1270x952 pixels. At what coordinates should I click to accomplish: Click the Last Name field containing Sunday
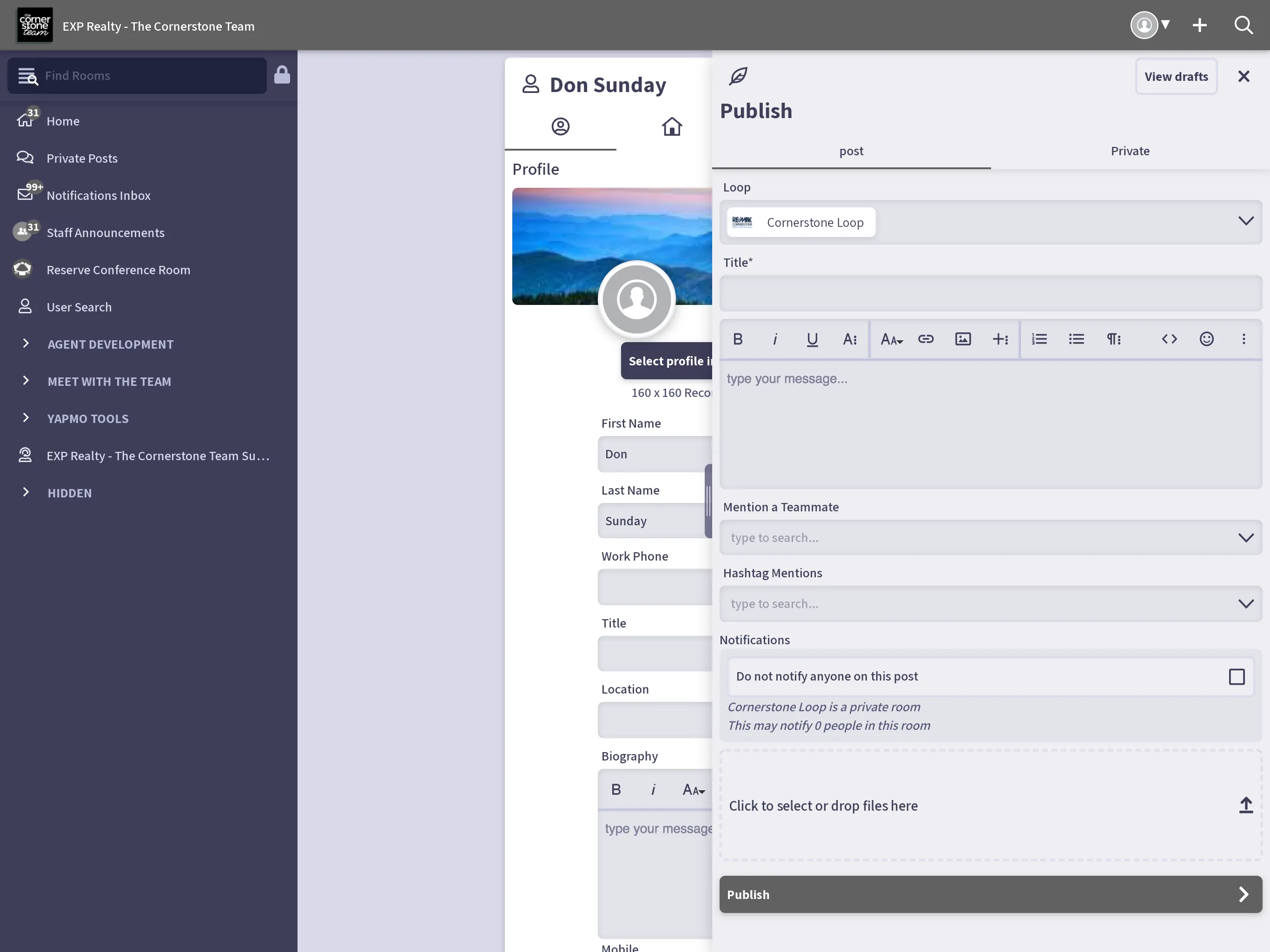point(652,521)
